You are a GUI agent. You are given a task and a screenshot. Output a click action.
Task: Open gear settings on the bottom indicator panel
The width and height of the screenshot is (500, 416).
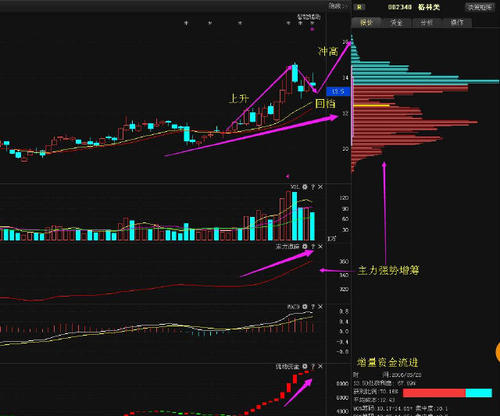pyautogui.click(x=305, y=366)
